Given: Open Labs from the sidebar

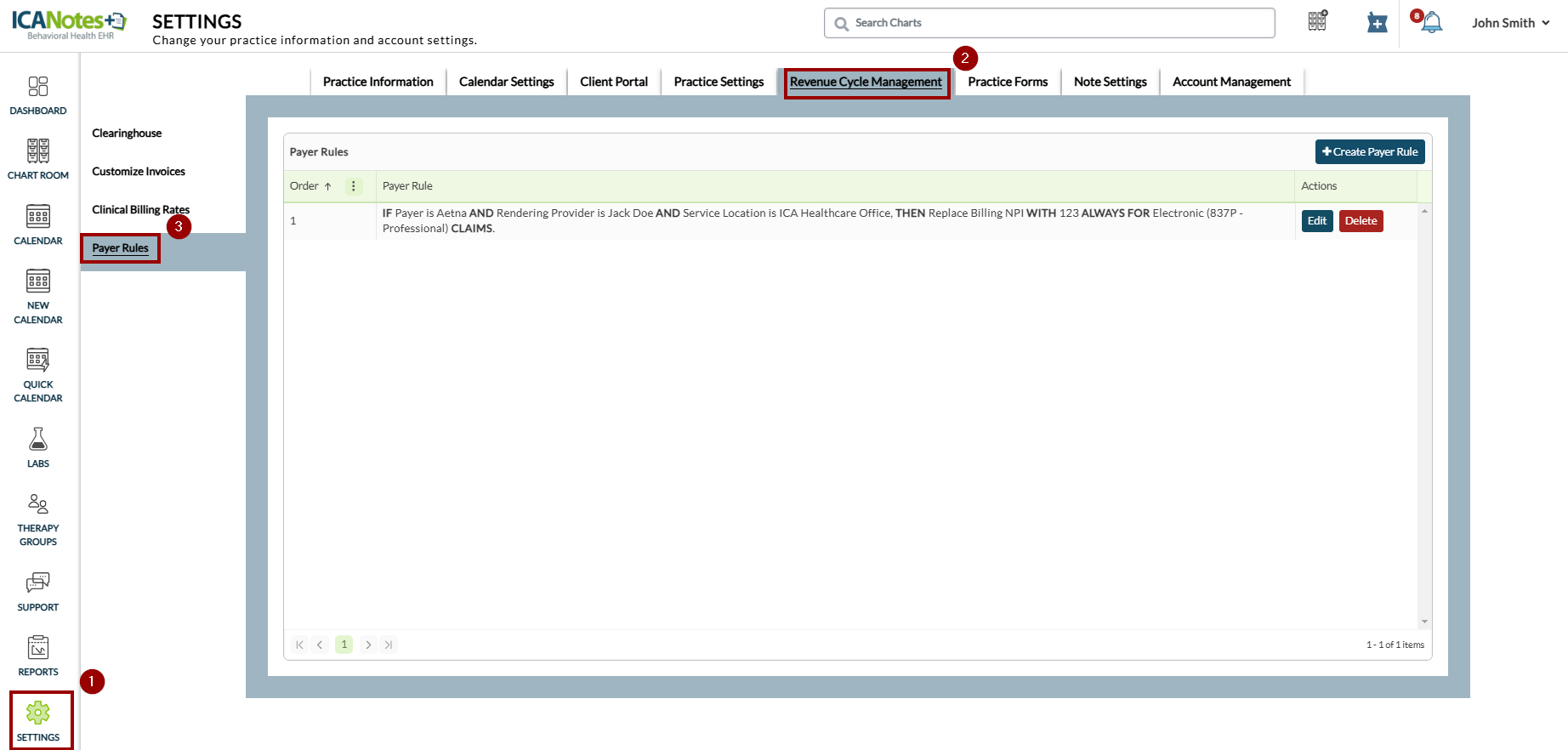Looking at the screenshot, I should 38,447.
